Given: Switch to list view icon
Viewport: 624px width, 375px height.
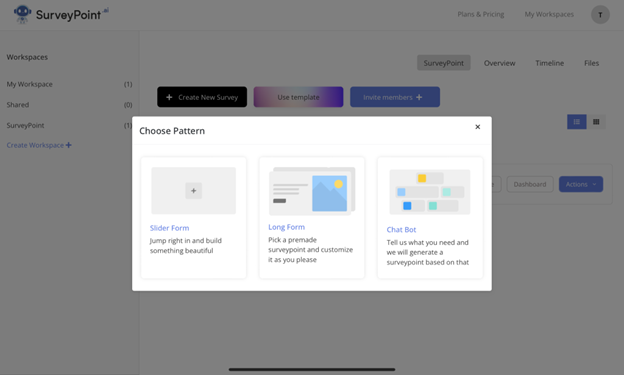Looking at the screenshot, I should [577, 122].
